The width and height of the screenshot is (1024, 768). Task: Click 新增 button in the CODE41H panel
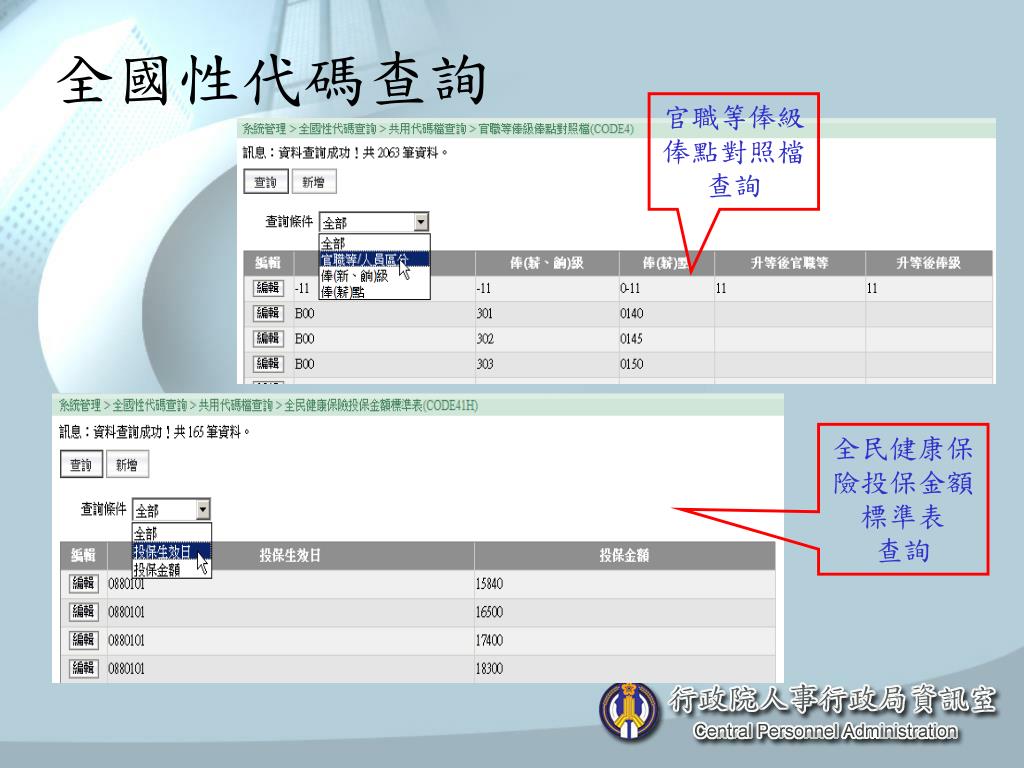(x=127, y=465)
